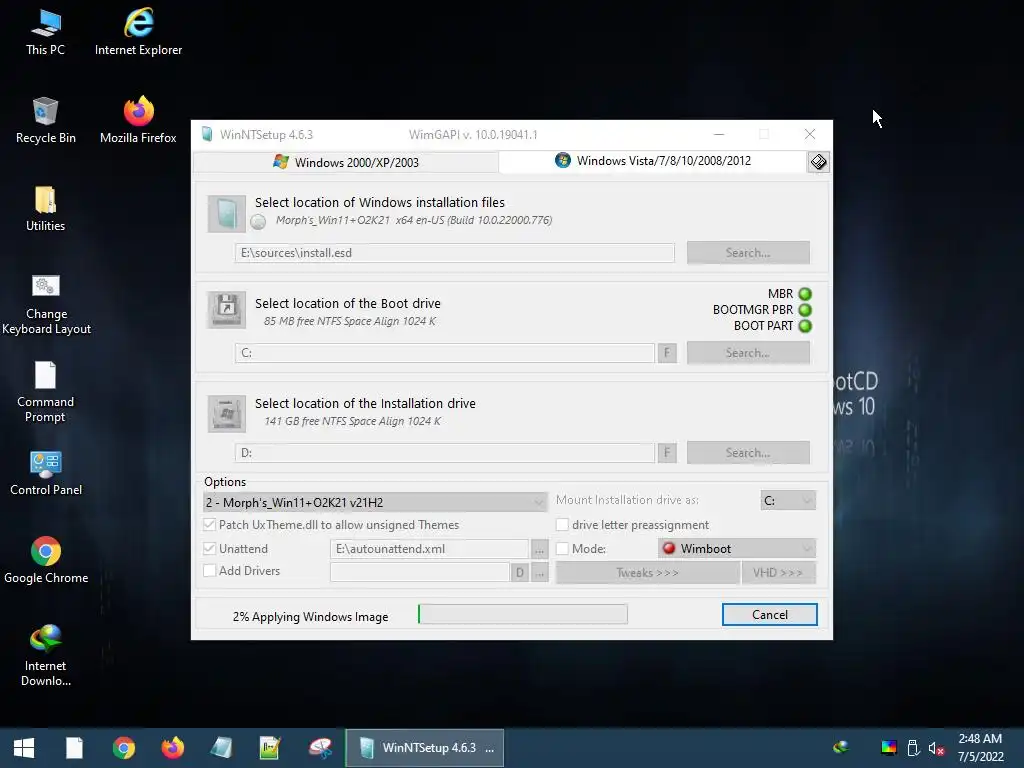The width and height of the screenshot is (1024, 768).
Task: Launch Google Chrome desktop shortcut
Action: click(46, 560)
